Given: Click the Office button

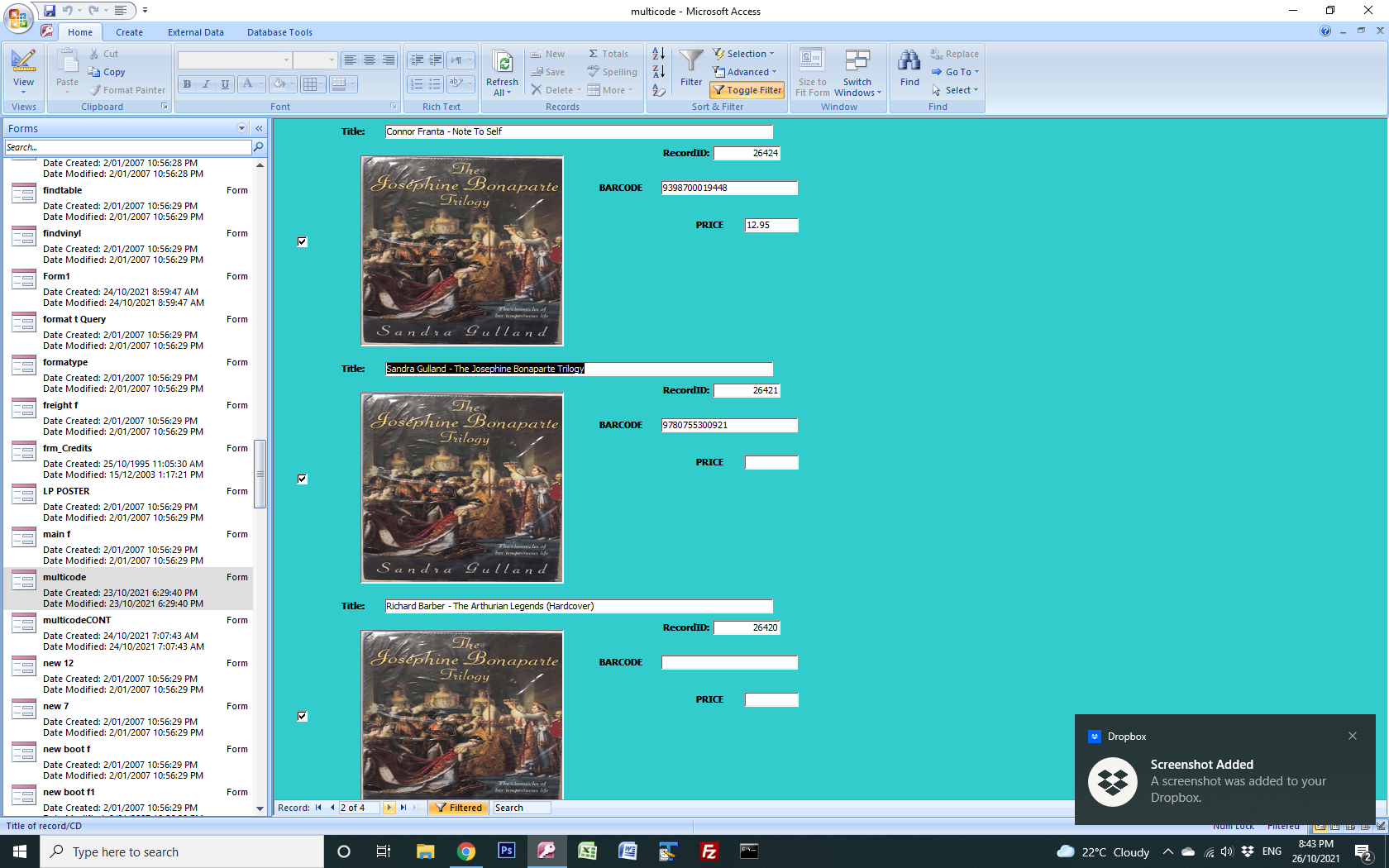Looking at the screenshot, I should pyautogui.click(x=18, y=18).
